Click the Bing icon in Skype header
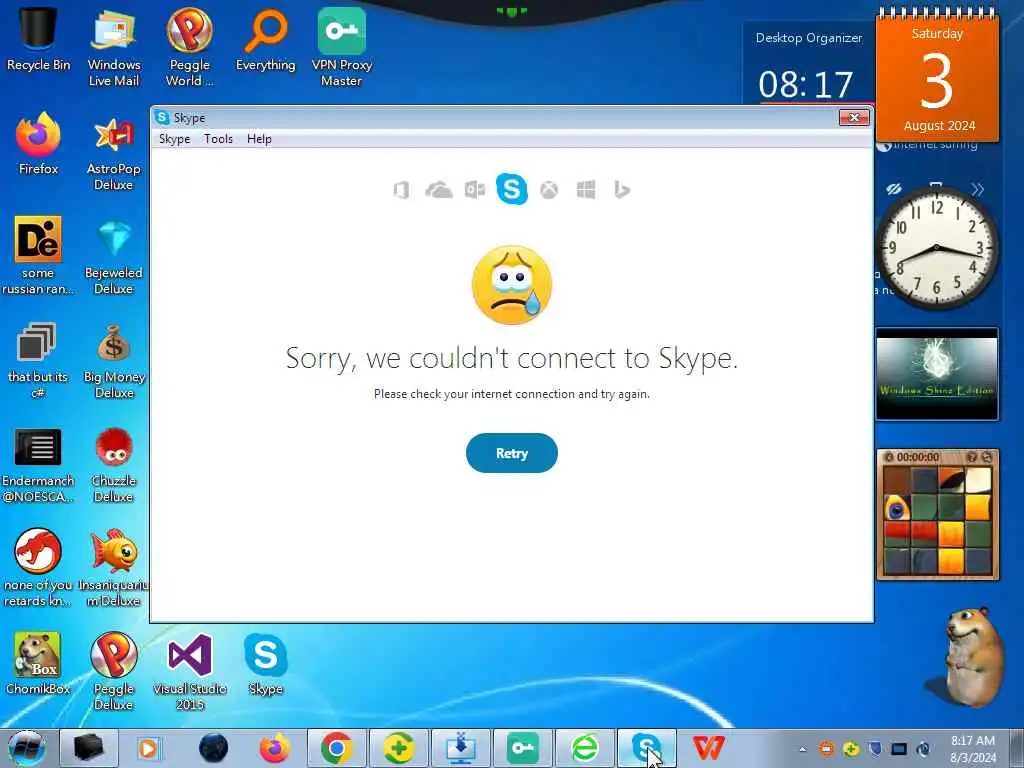Image resolution: width=1024 pixels, height=768 pixels. tap(622, 190)
